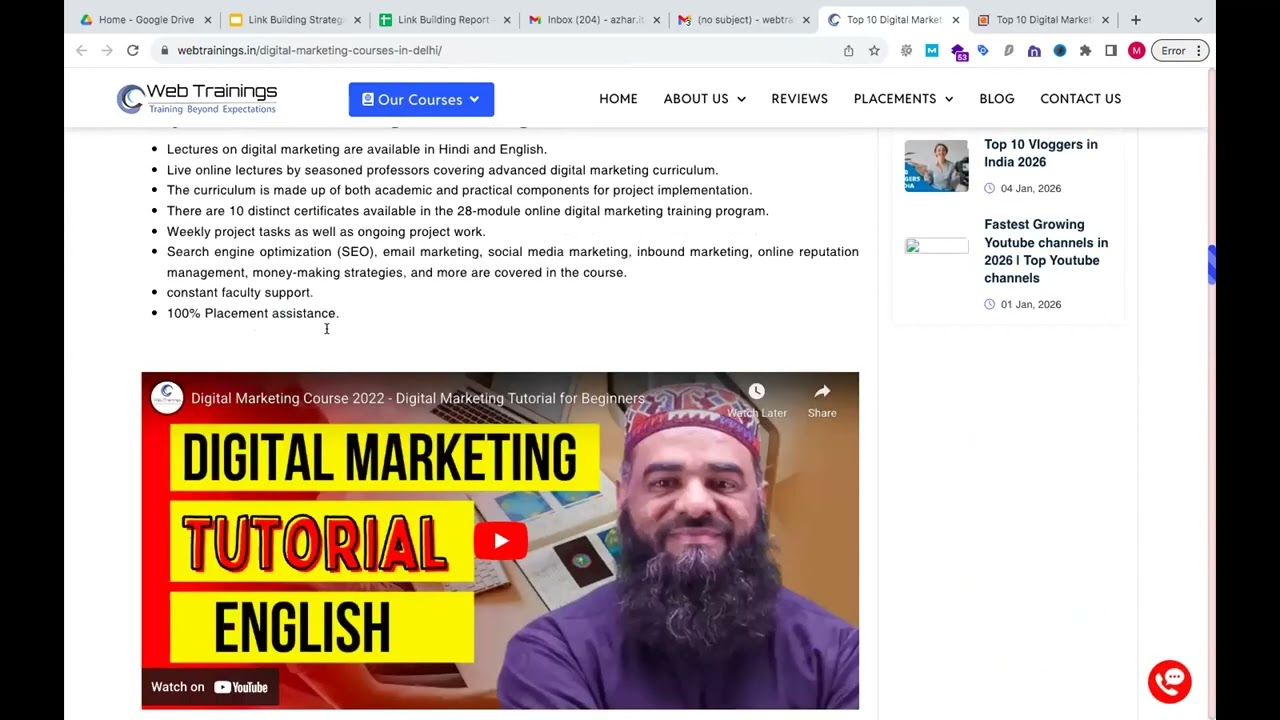
Task: Click the blue tag extension icon
Action: [x=983, y=50]
